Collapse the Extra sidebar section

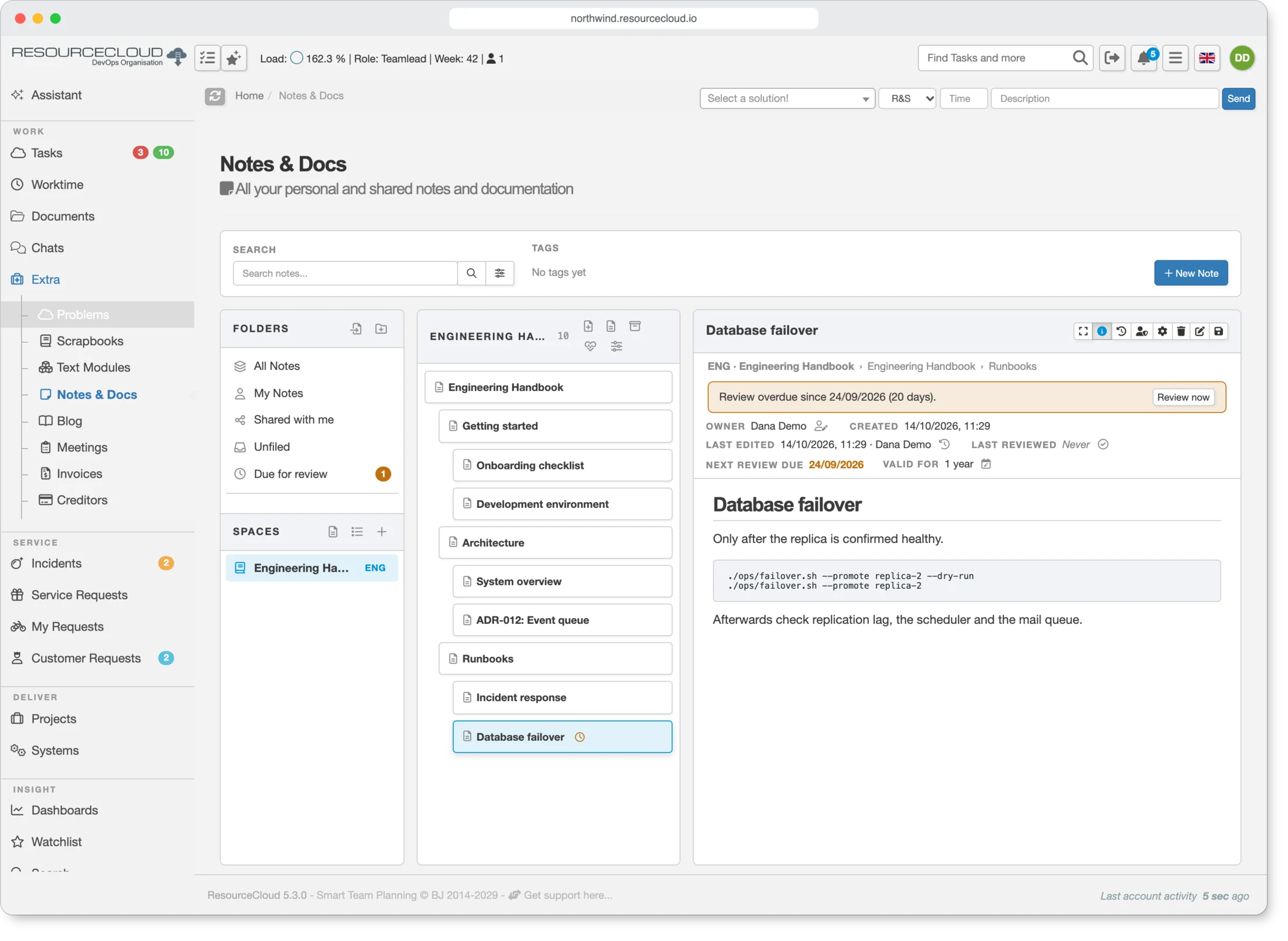tap(46, 279)
